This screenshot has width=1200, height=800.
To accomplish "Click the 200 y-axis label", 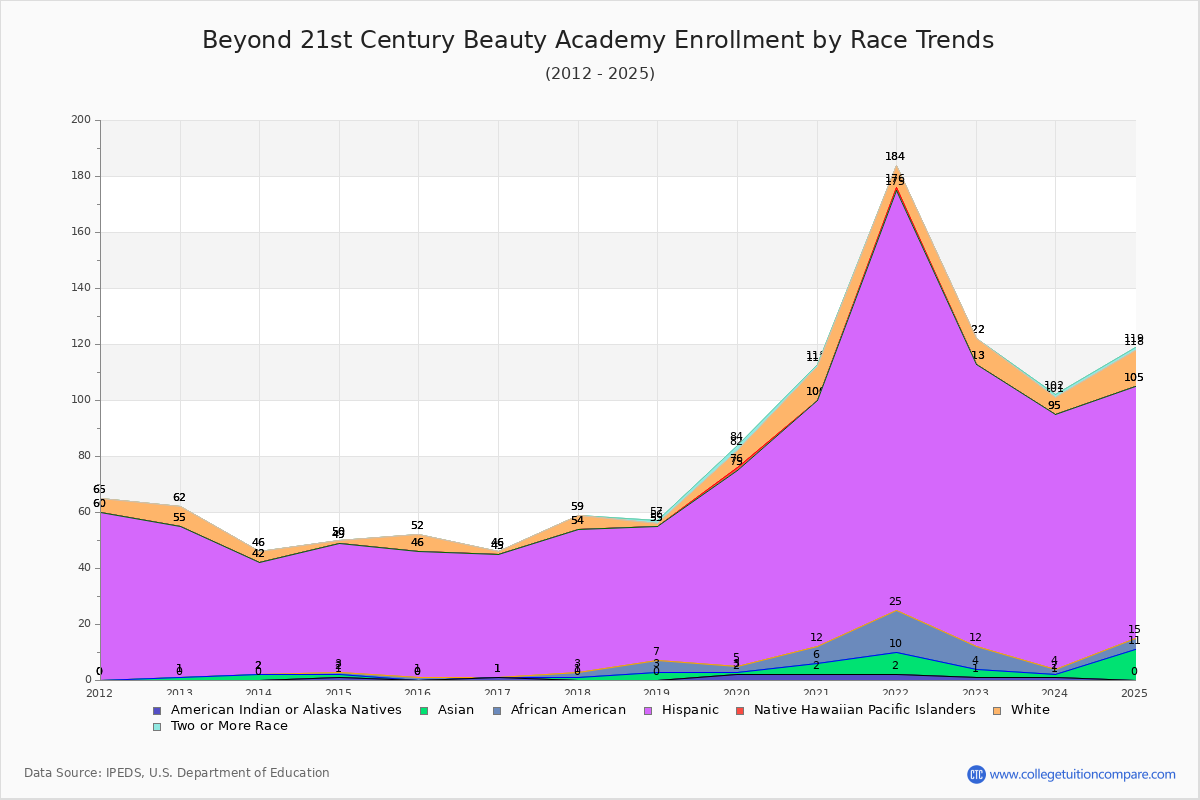I will coord(81,120).
